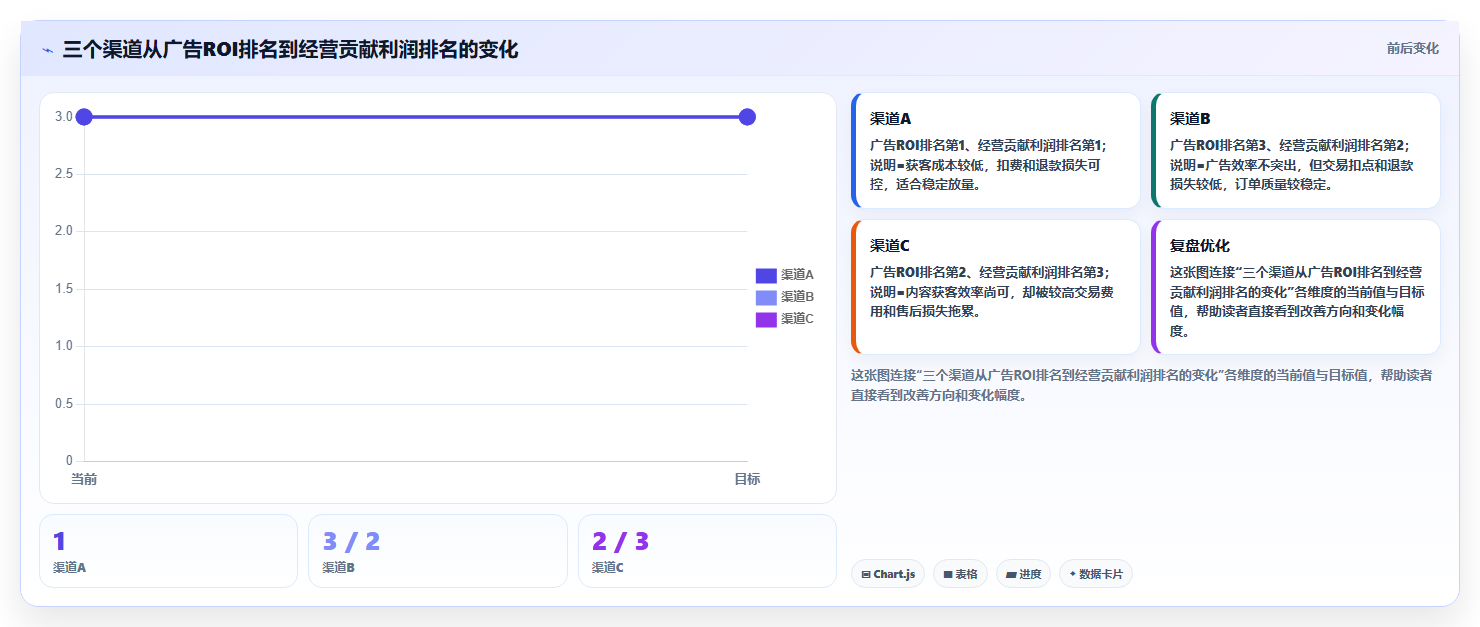Click the 表格 tag
Image resolution: width=1480 pixels, height=627 pixels.
(960, 574)
